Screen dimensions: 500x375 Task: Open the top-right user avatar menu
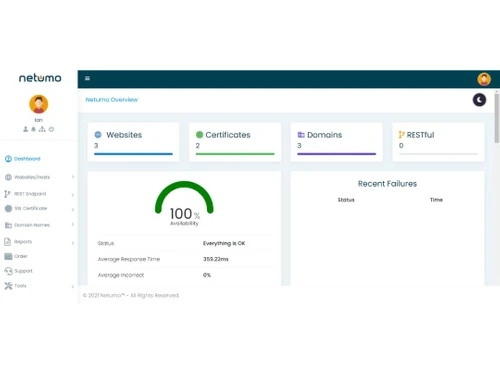[484, 79]
